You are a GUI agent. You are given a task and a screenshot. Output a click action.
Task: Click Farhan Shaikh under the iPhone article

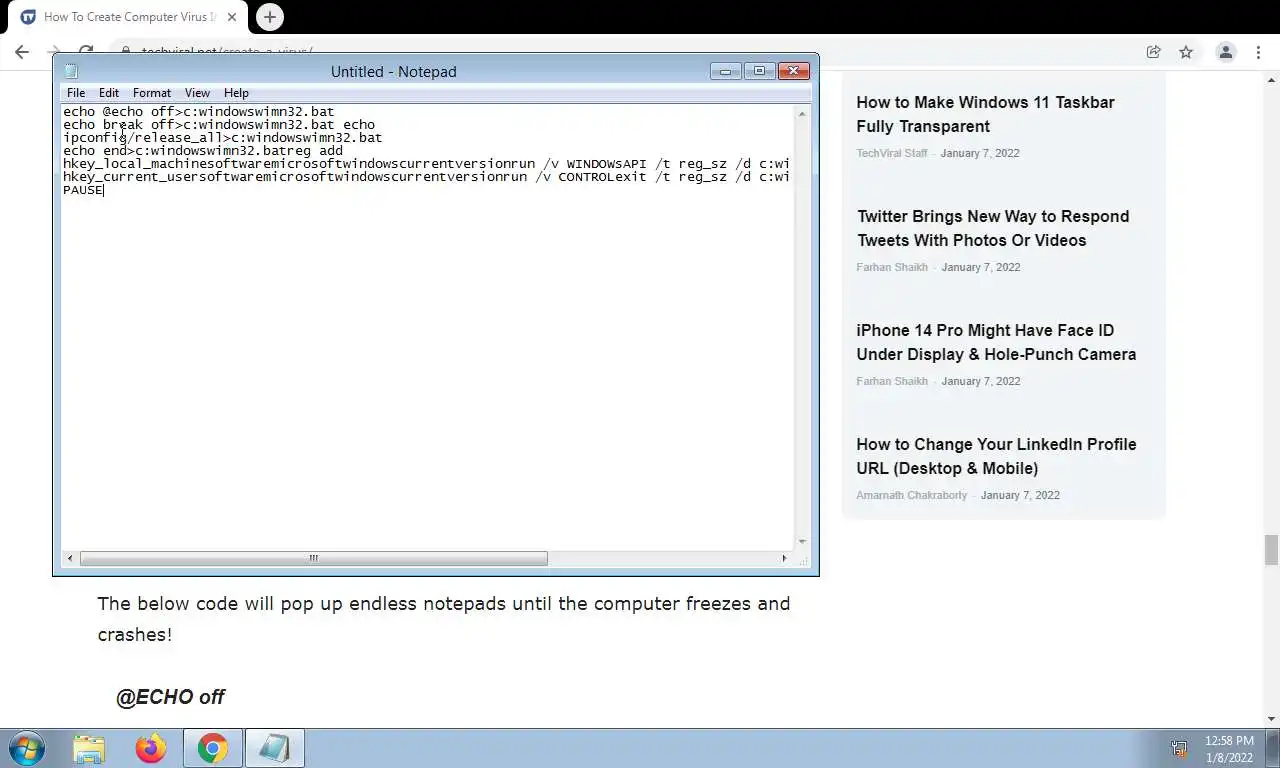(x=892, y=381)
